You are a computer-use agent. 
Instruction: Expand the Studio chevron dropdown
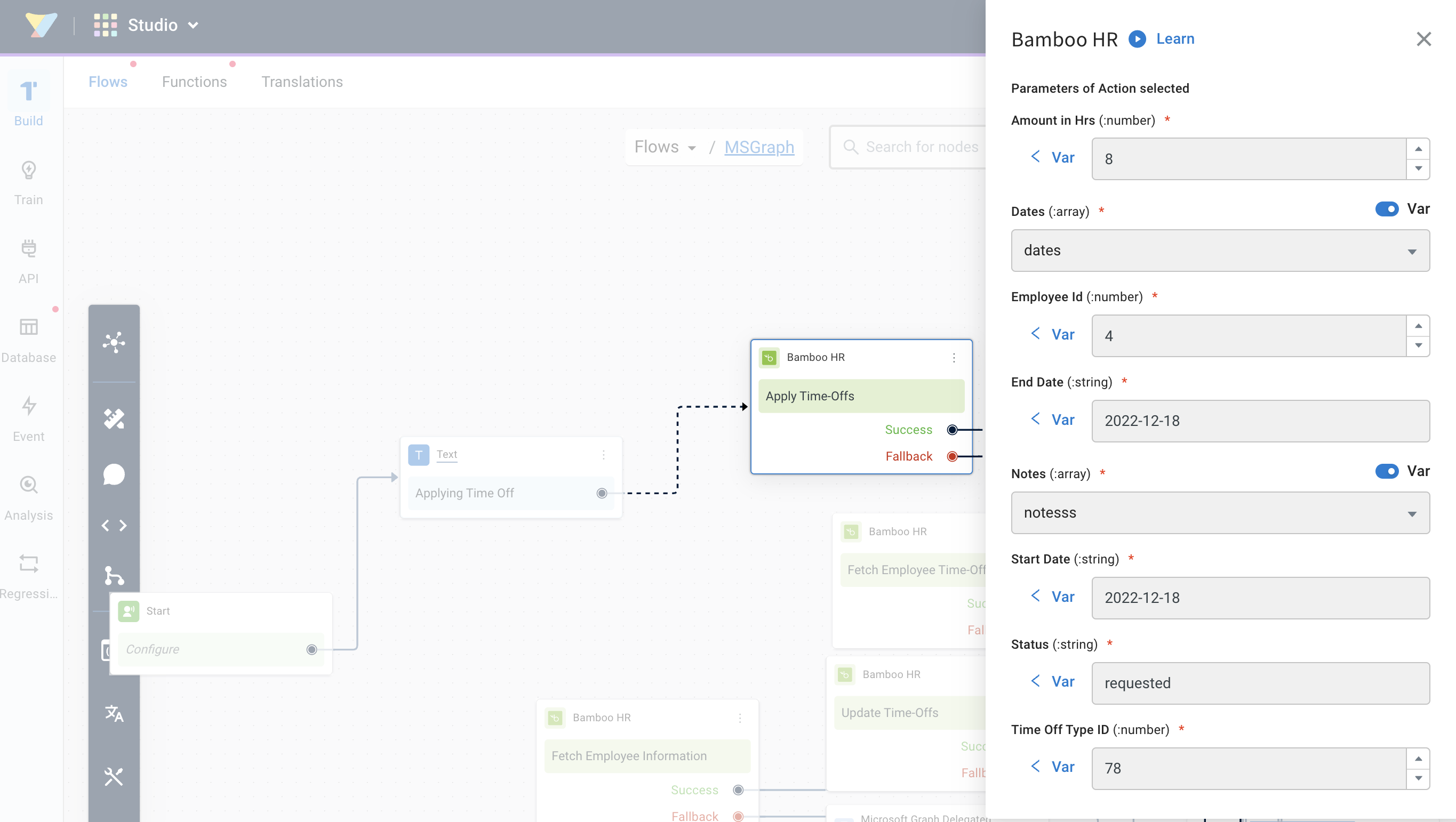tap(193, 26)
